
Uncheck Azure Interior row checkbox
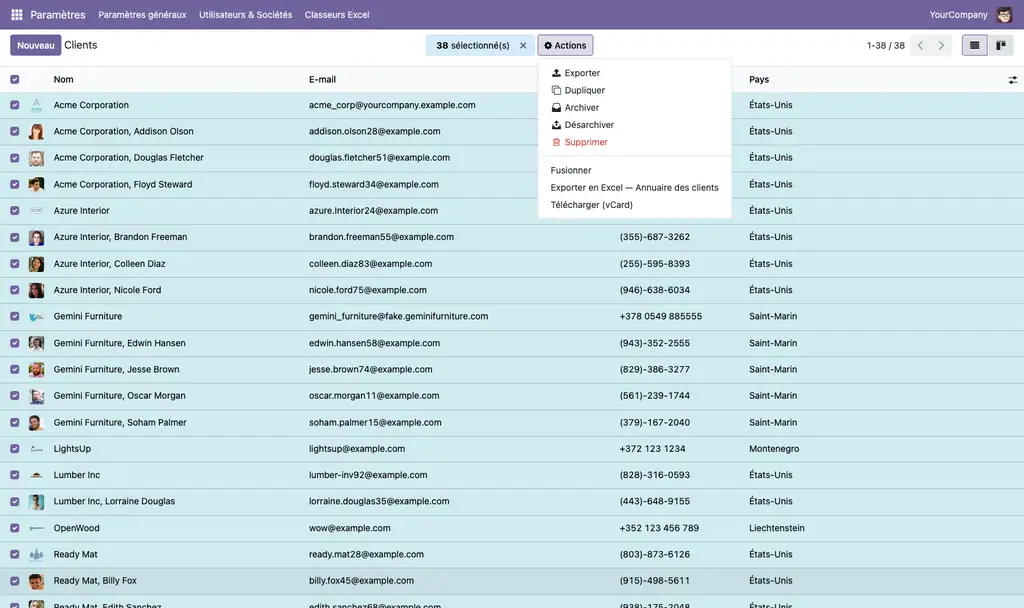[14, 211]
